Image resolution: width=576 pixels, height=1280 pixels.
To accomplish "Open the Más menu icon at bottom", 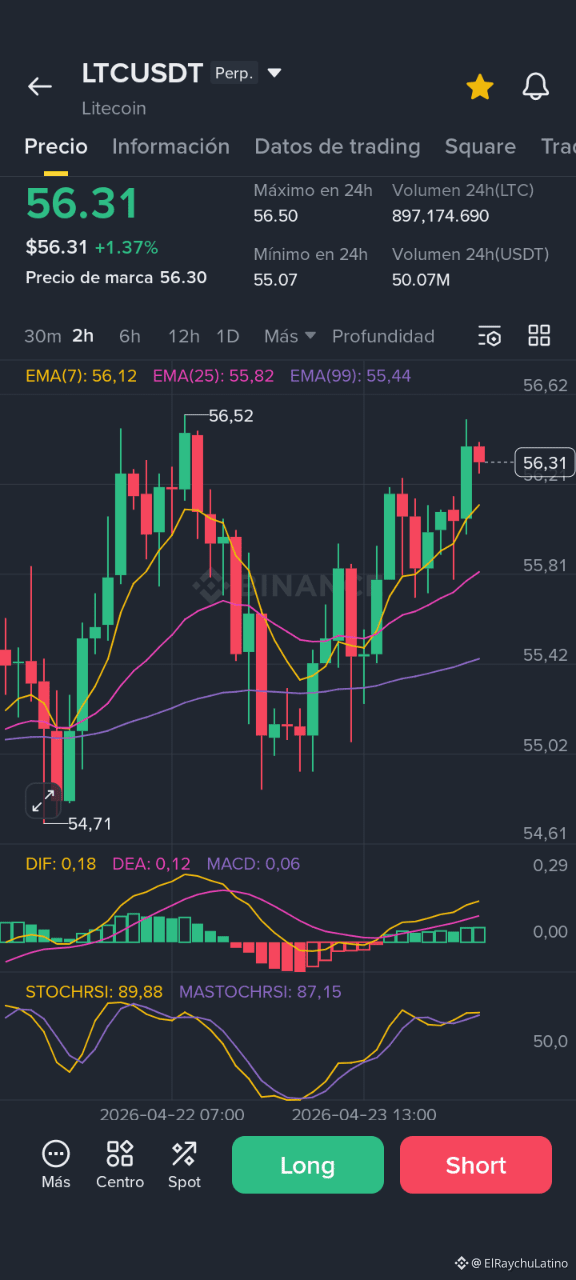I will 56,1165.
